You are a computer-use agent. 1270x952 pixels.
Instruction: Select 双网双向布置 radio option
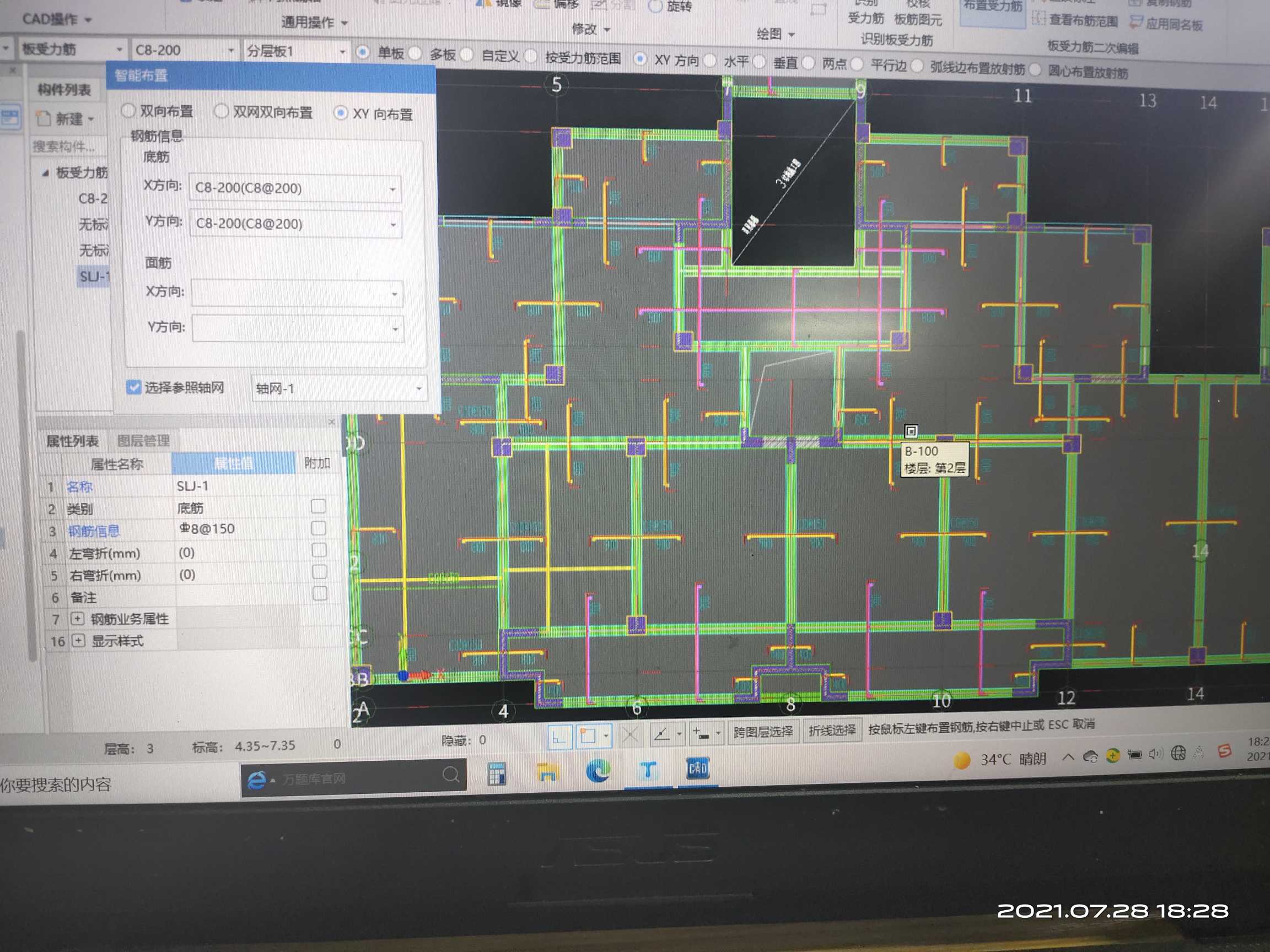[x=221, y=111]
